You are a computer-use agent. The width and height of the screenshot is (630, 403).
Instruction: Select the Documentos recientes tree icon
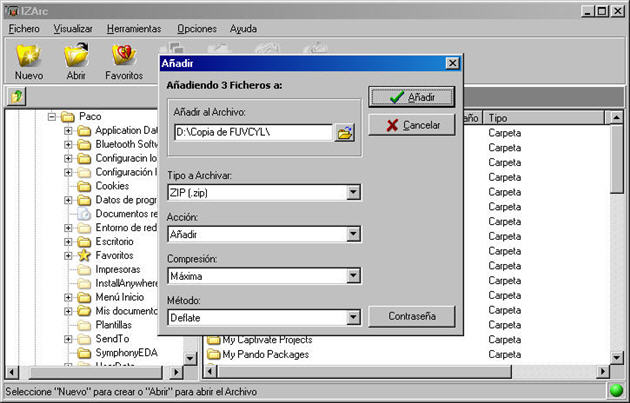click(85, 213)
